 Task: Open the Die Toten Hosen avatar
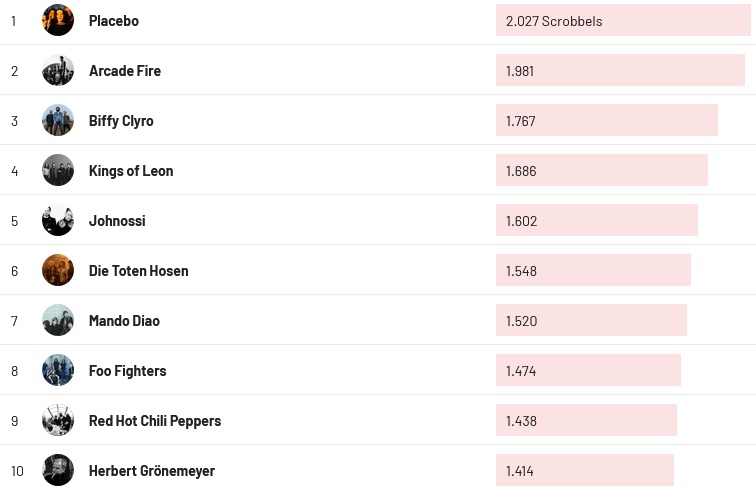coord(58,270)
